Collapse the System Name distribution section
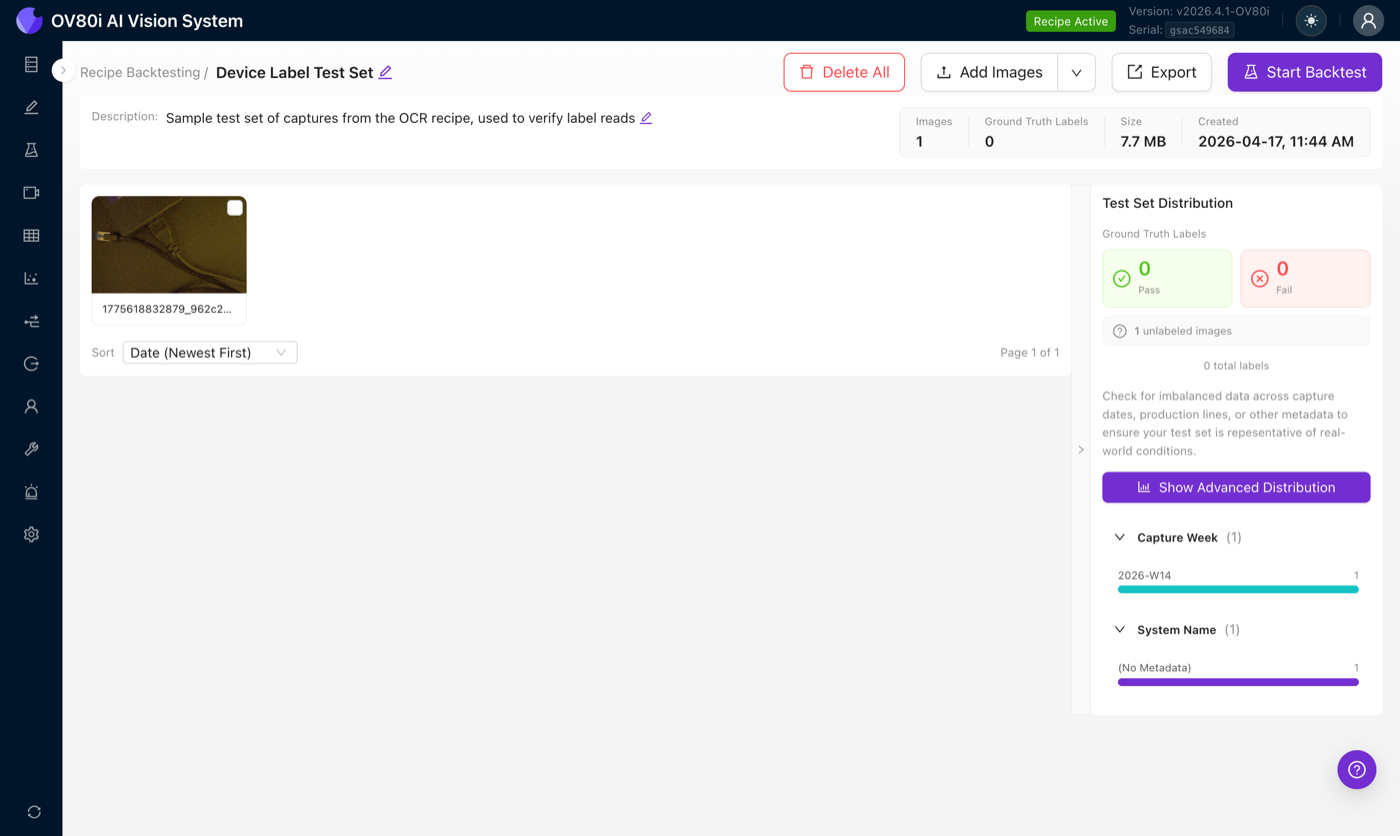This screenshot has width=1400, height=836. pos(1120,629)
